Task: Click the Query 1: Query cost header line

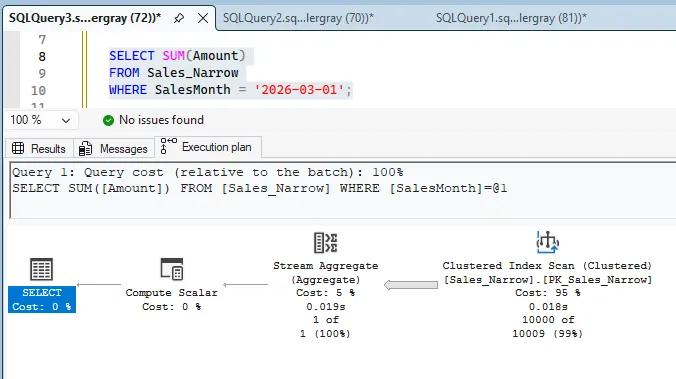Action: pos(208,172)
